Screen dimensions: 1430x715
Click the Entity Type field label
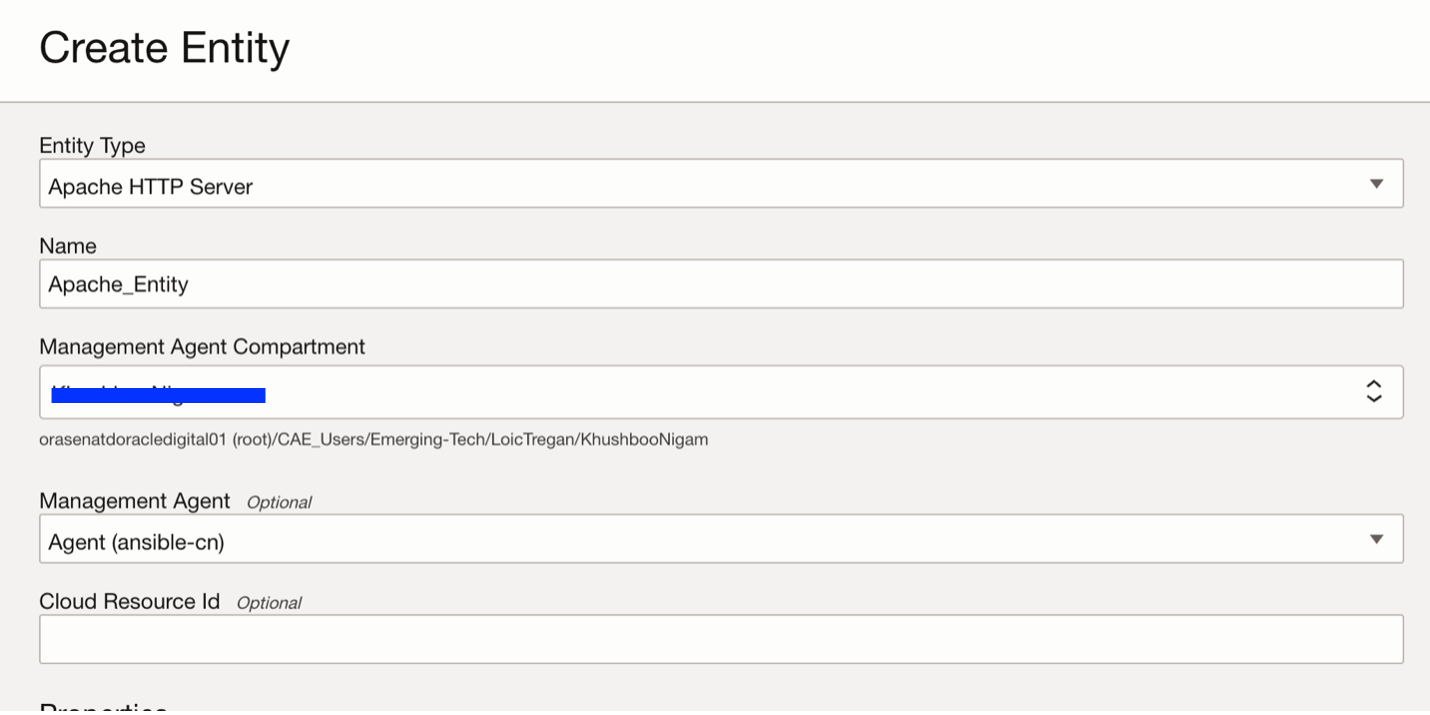click(x=92, y=146)
